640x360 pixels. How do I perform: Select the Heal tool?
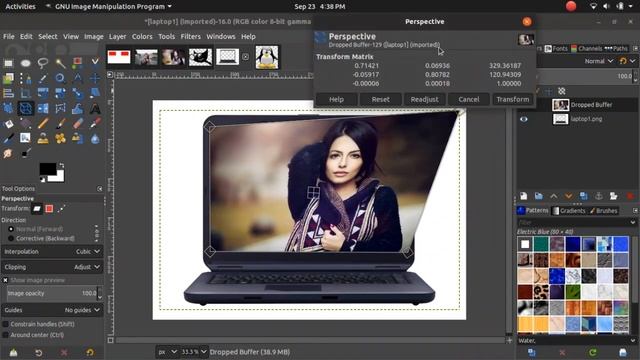tap(60, 139)
